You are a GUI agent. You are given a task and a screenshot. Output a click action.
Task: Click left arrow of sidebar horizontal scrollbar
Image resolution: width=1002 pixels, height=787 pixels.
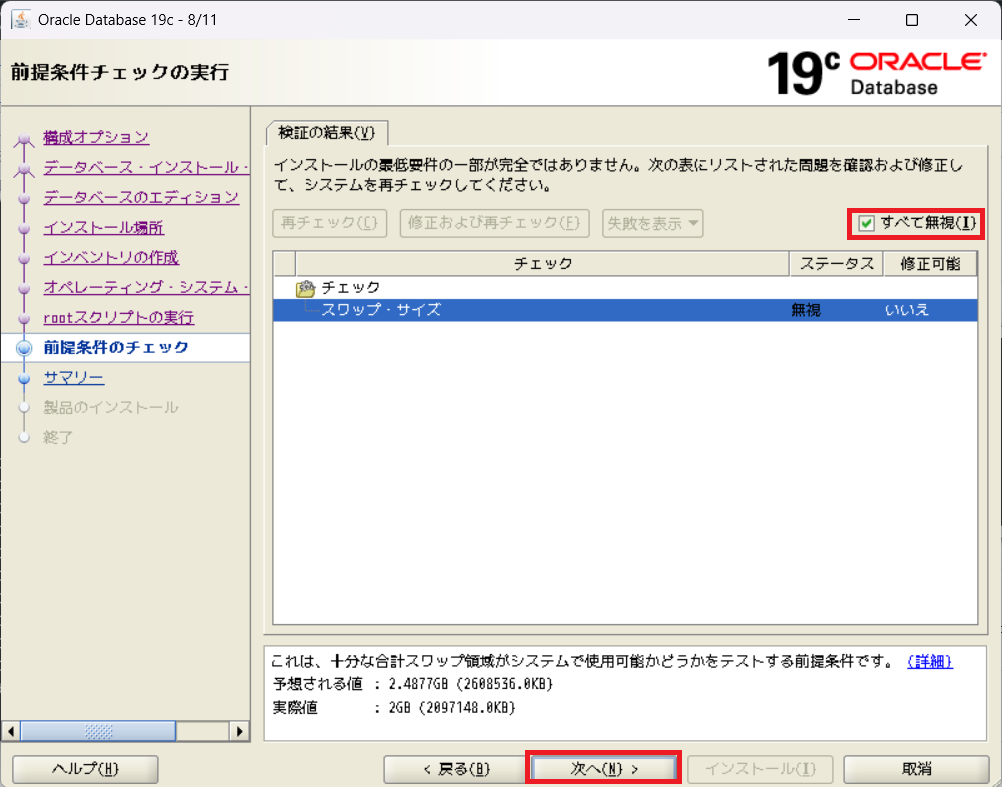[11, 731]
